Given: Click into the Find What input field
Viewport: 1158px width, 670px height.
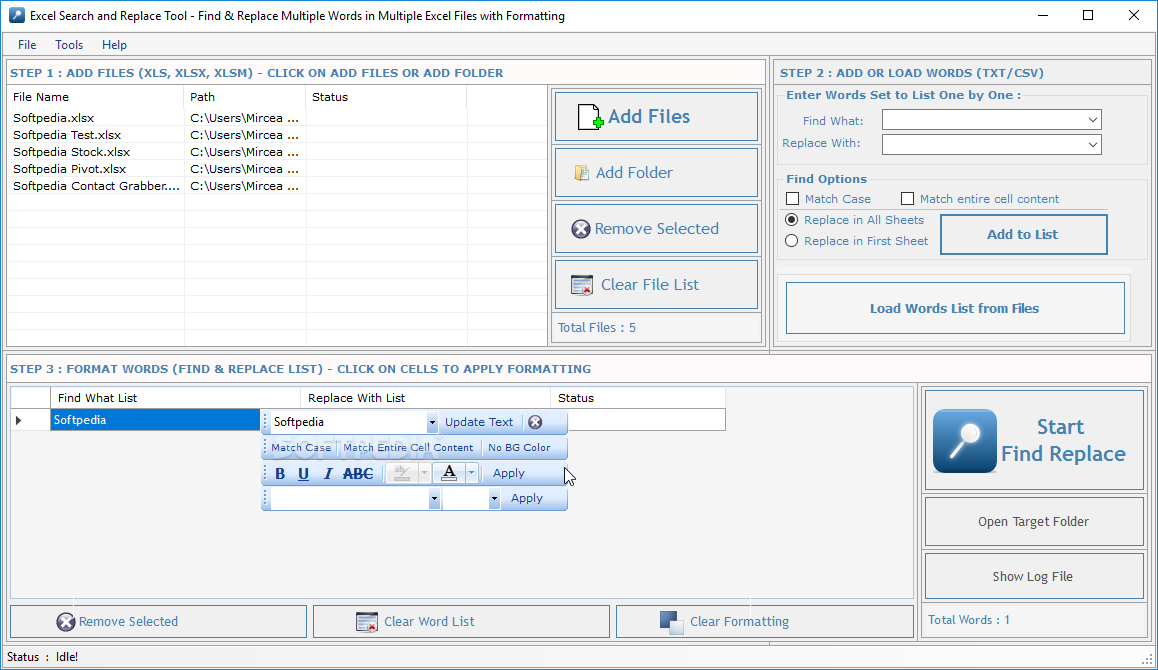Looking at the screenshot, I should [x=984, y=120].
